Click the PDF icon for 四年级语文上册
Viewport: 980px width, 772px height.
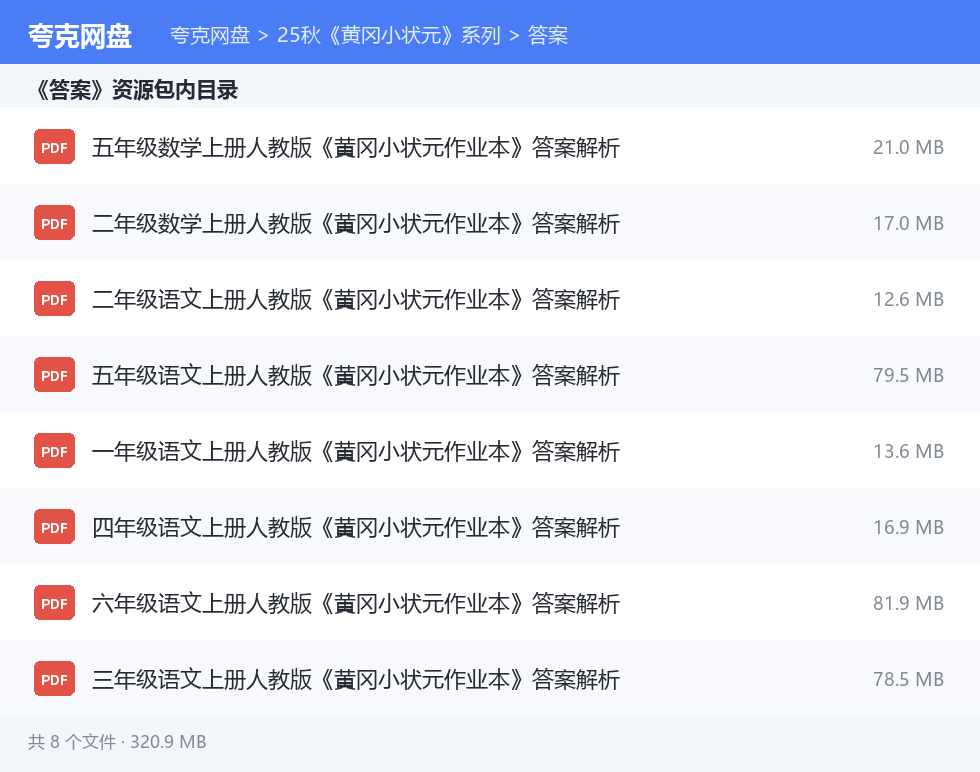pos(54,527)
